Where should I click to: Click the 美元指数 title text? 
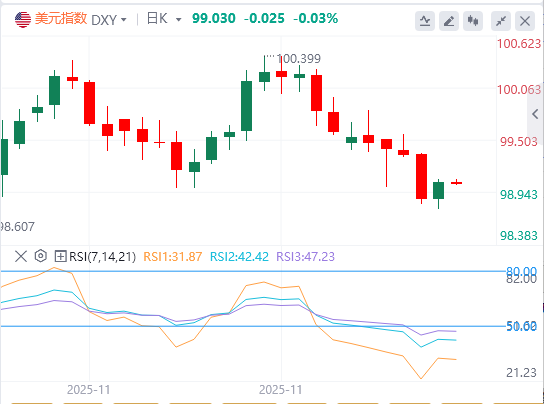click(x=61, y=19)
